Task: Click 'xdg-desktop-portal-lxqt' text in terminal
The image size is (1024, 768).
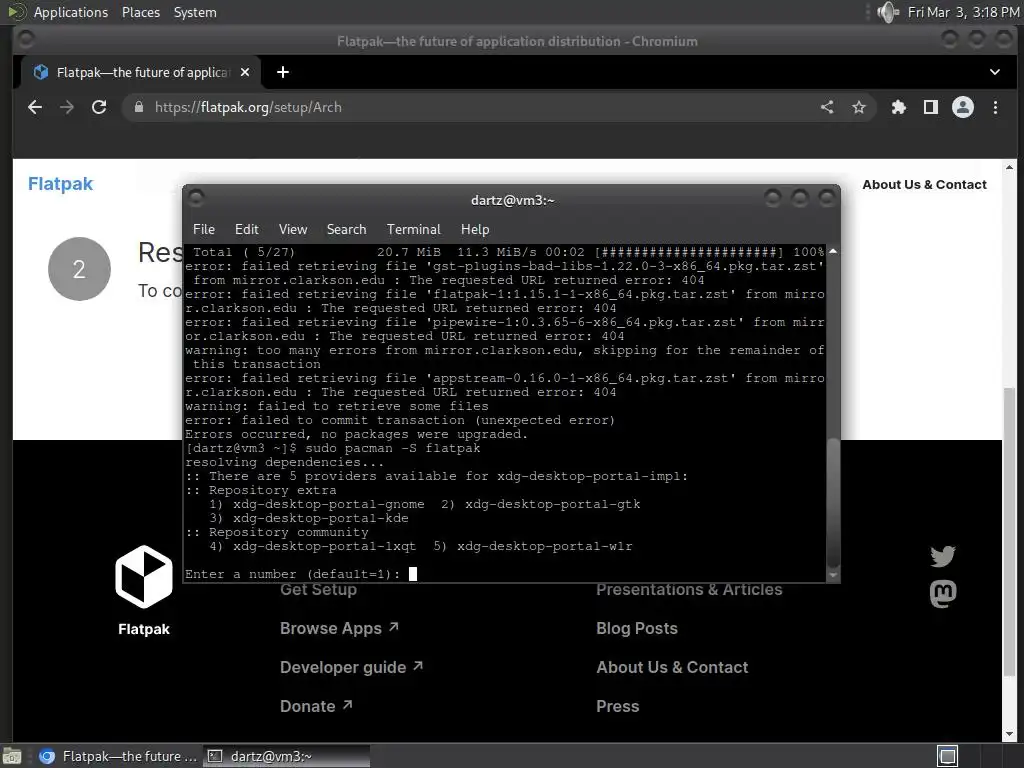Action: coord(325,546)
